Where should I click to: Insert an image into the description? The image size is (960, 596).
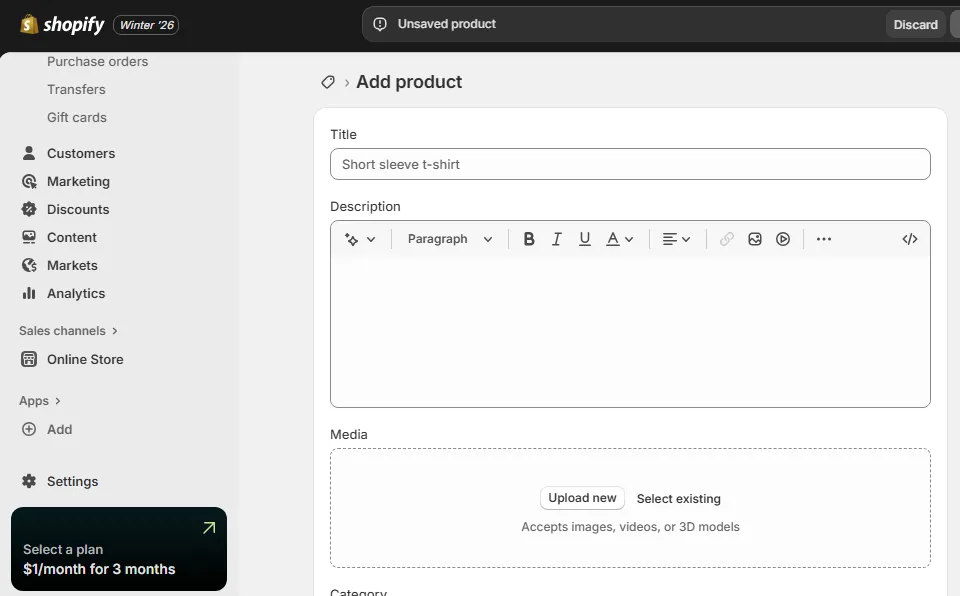pos(755,238)
